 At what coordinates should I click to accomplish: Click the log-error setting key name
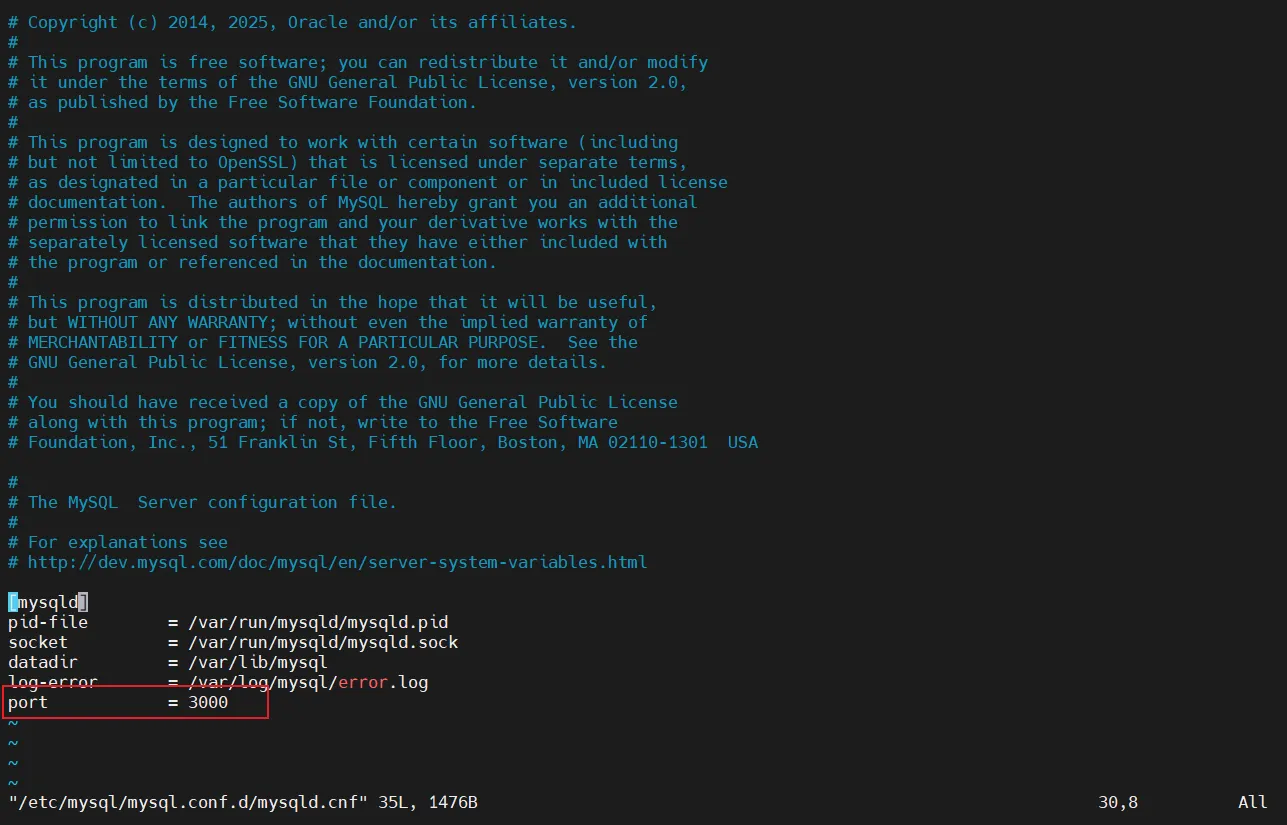(x=53, y=682)
